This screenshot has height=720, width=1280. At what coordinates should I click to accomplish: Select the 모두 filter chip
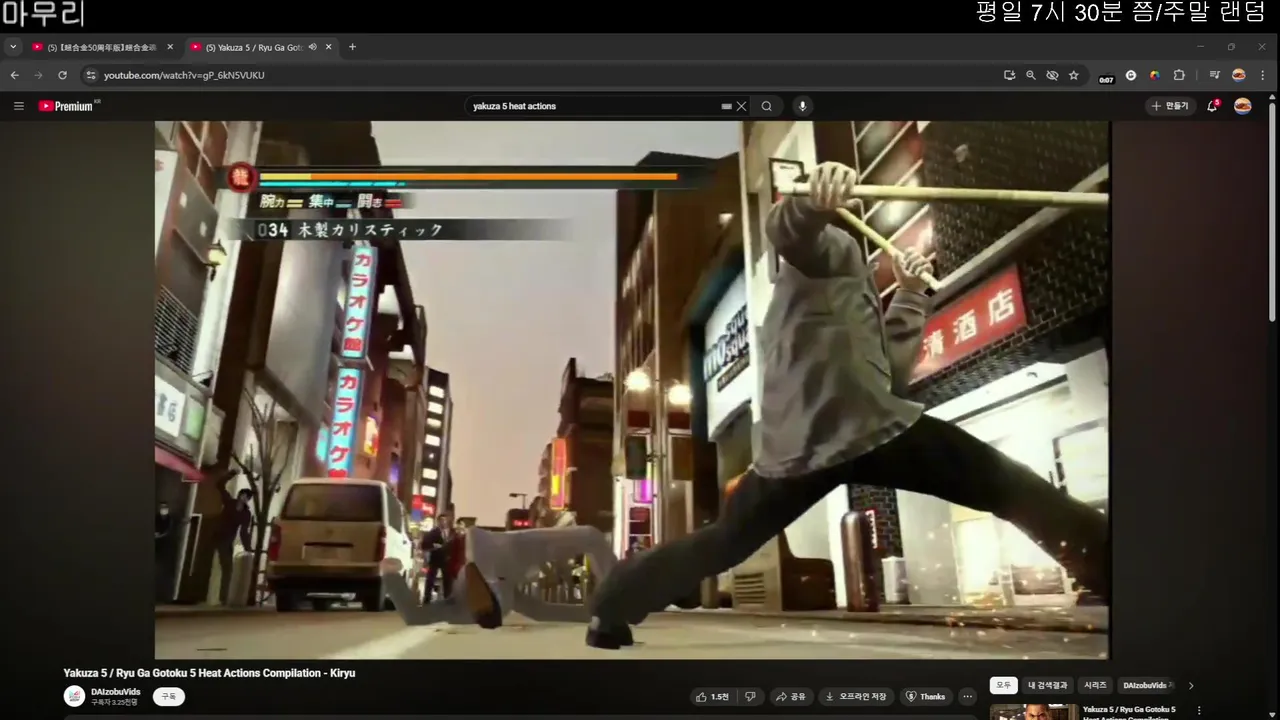pyautogui.click(x=1003, y=685)
